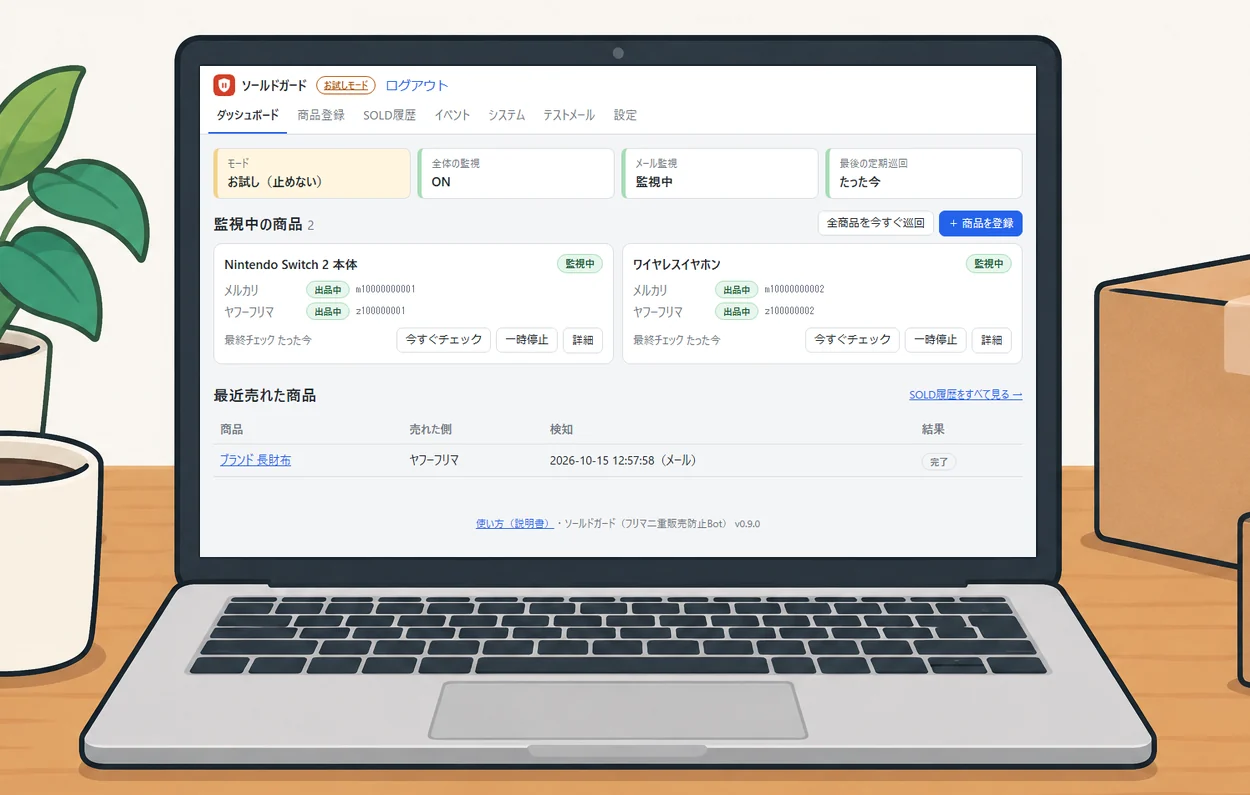The image size is (1250, 795).
Task: Go to the システム tab
Action: coord(506,115)
